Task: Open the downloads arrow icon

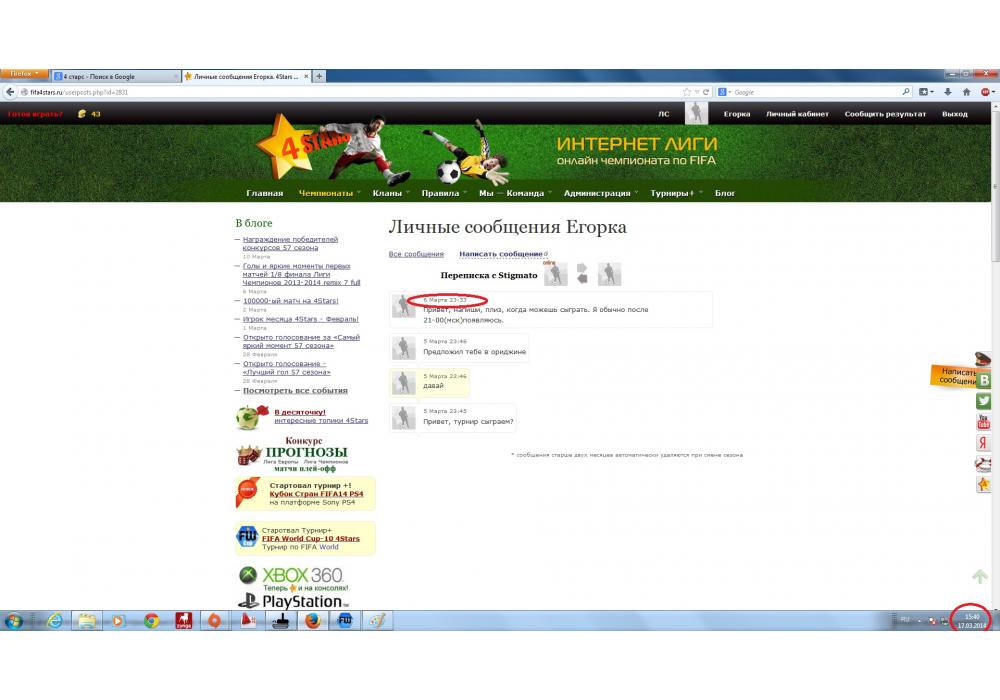Action: tap(948, 92)
